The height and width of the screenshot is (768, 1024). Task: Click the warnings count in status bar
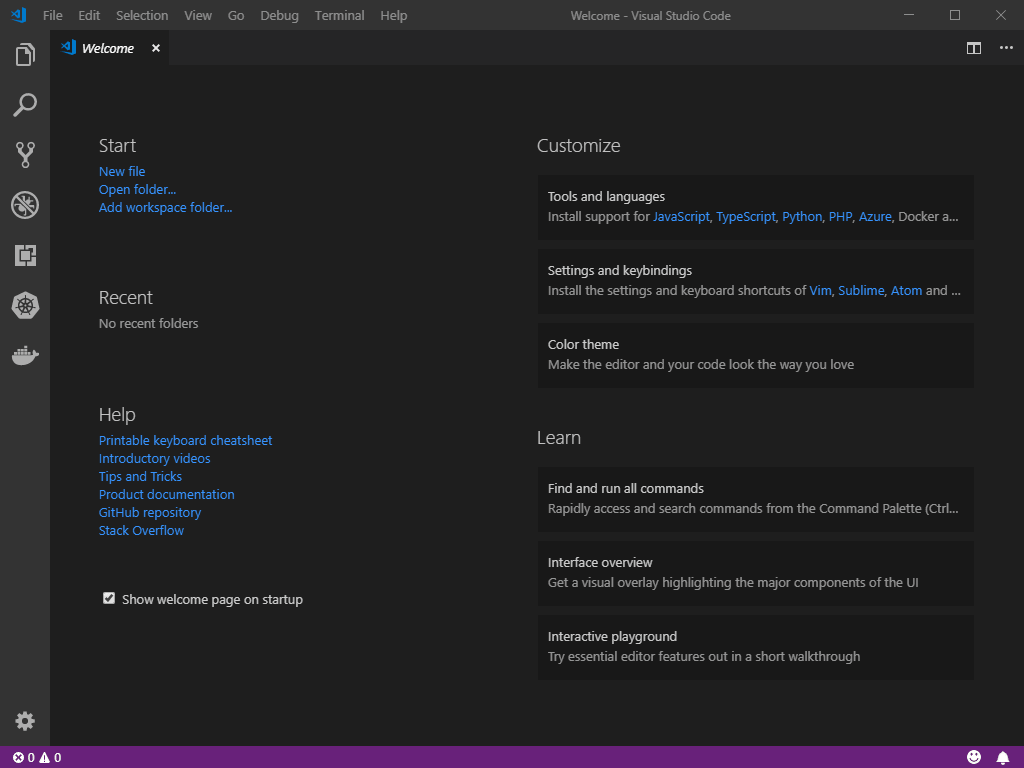point(50,758)
